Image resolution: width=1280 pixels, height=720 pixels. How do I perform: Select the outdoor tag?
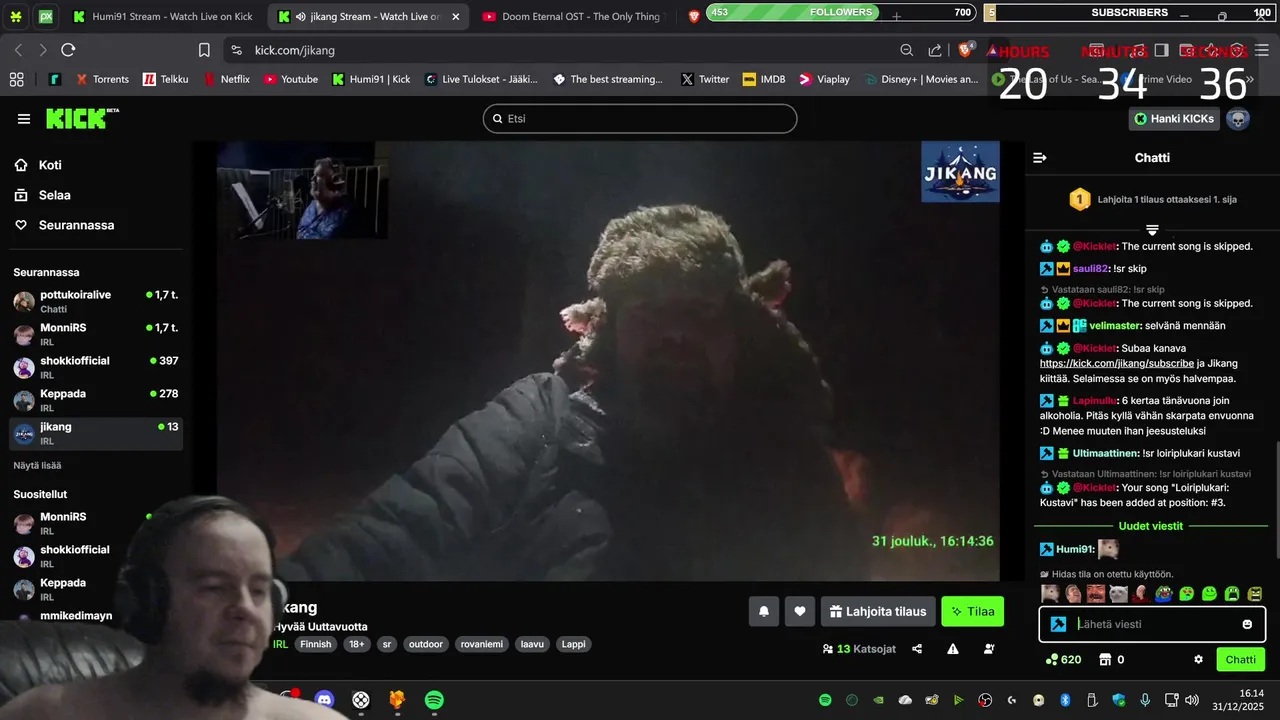click(425, 644)
